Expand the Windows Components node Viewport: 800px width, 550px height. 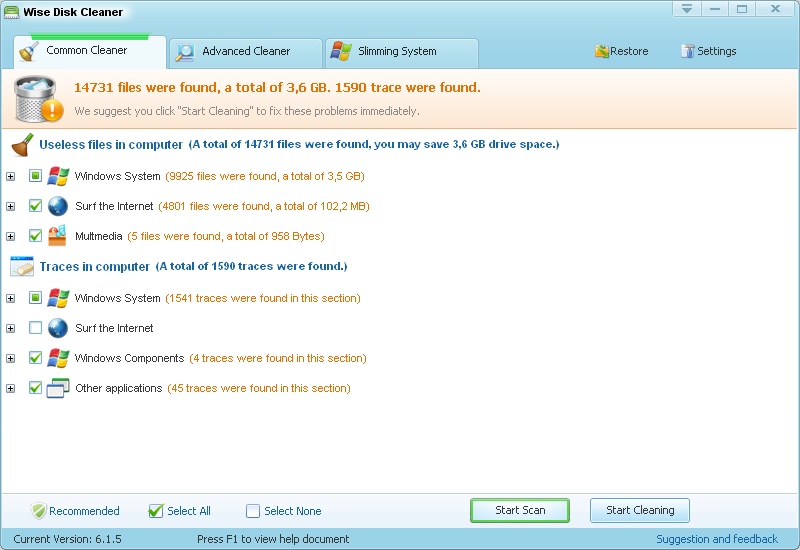[x=10, y=359]
